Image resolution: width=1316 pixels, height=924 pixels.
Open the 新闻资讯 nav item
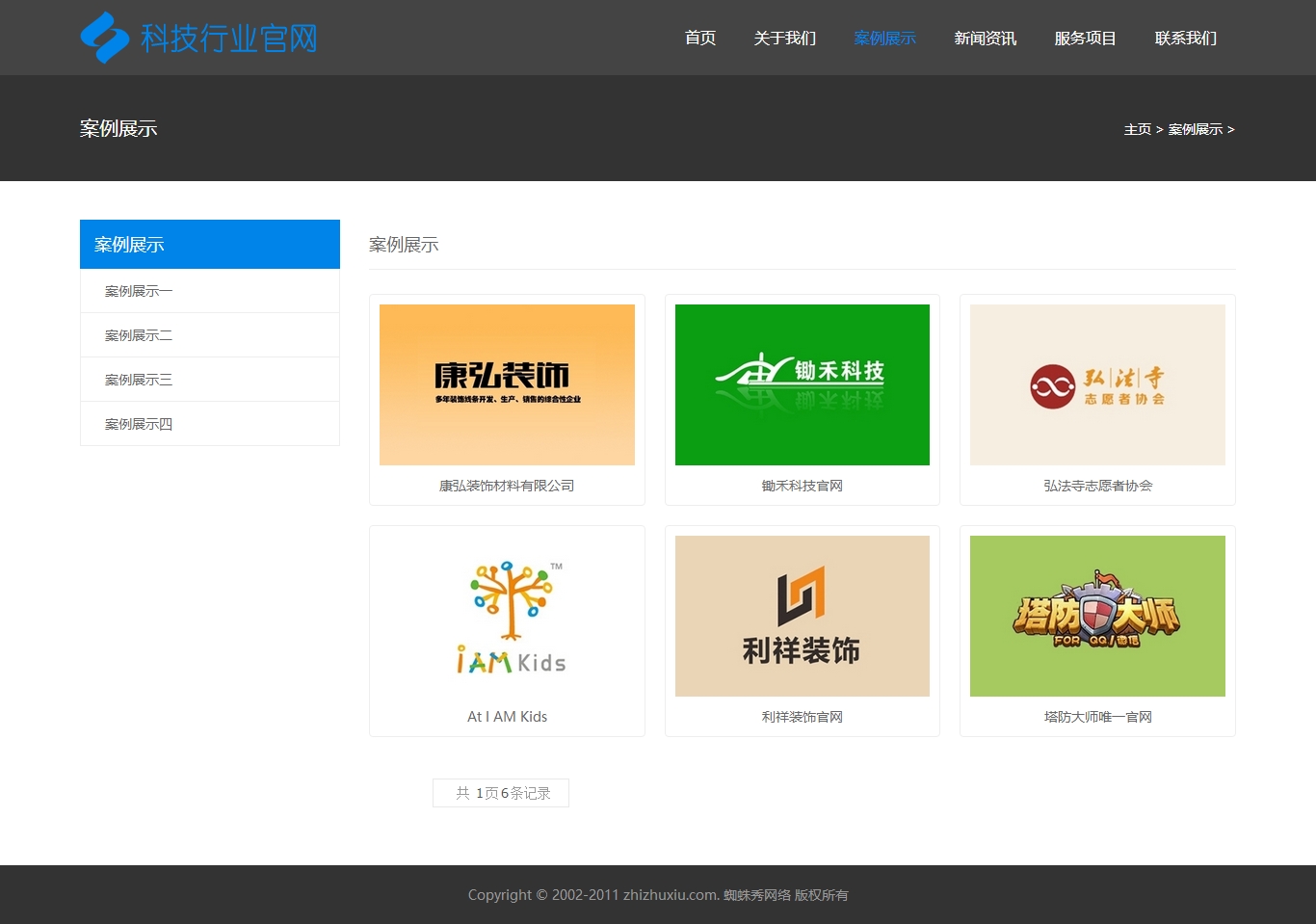click(x=985, y=38)
